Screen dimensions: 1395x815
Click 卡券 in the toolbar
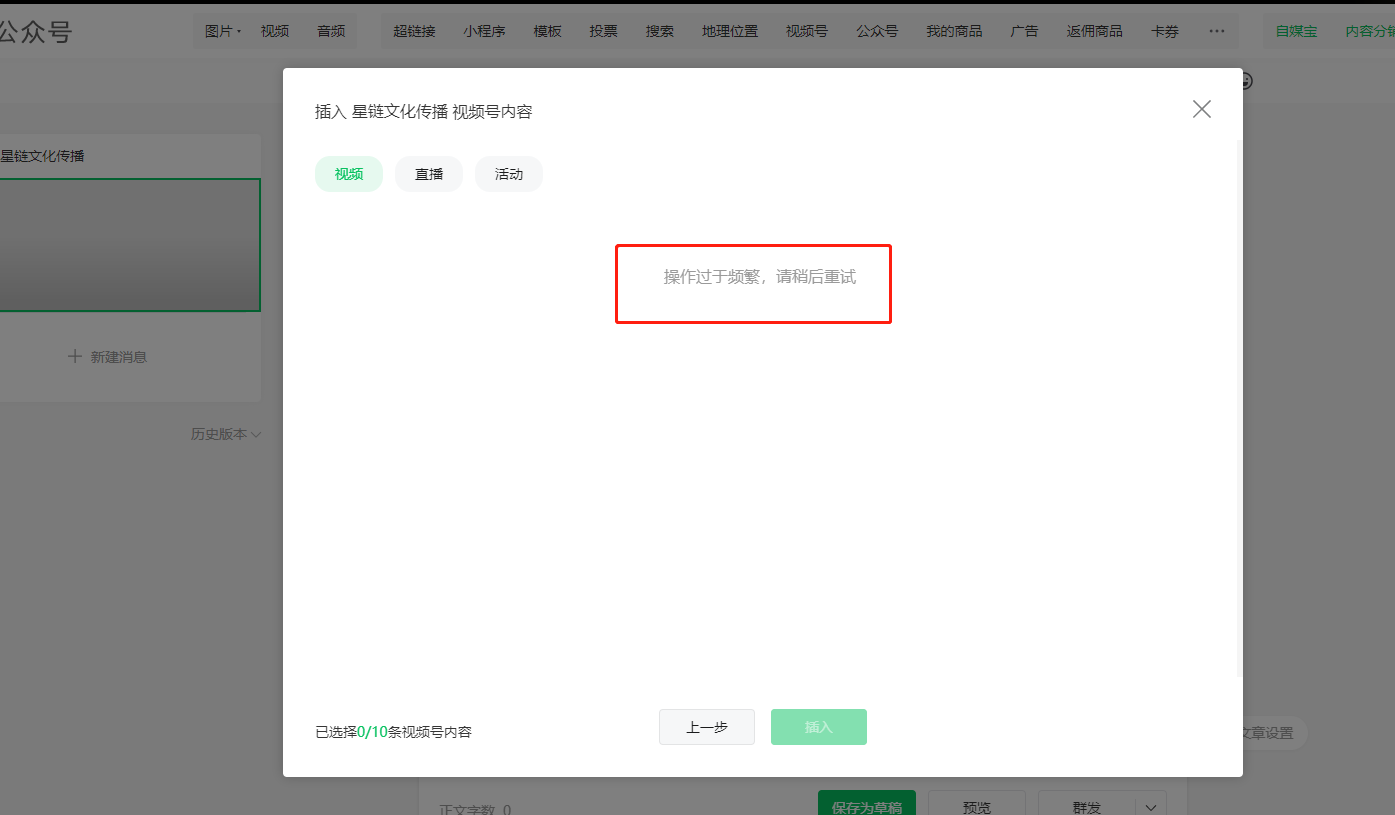point(1165,31)
